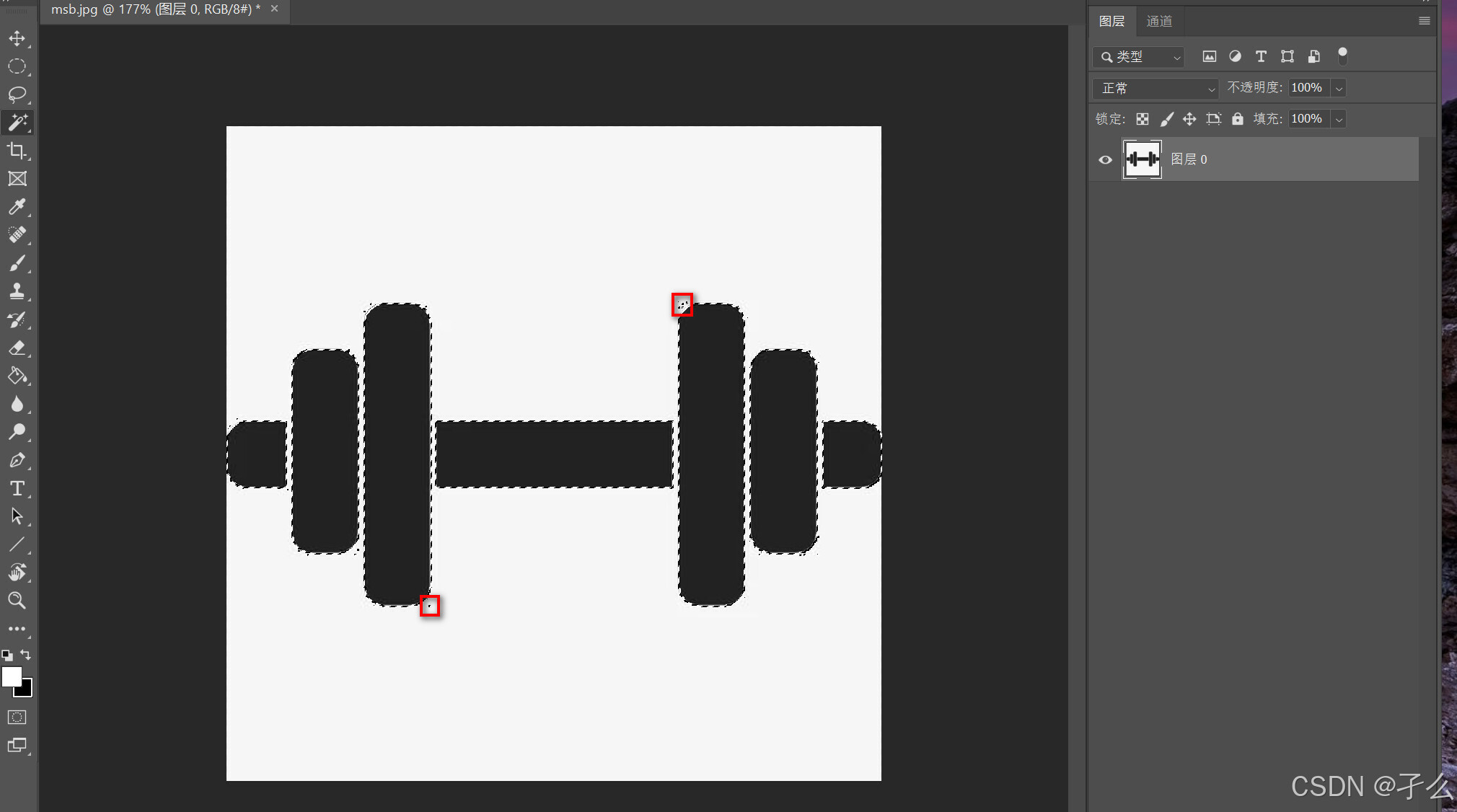Screen dimensions: 1457x812
Task: Select the Eraser tool
Action: 17,348
